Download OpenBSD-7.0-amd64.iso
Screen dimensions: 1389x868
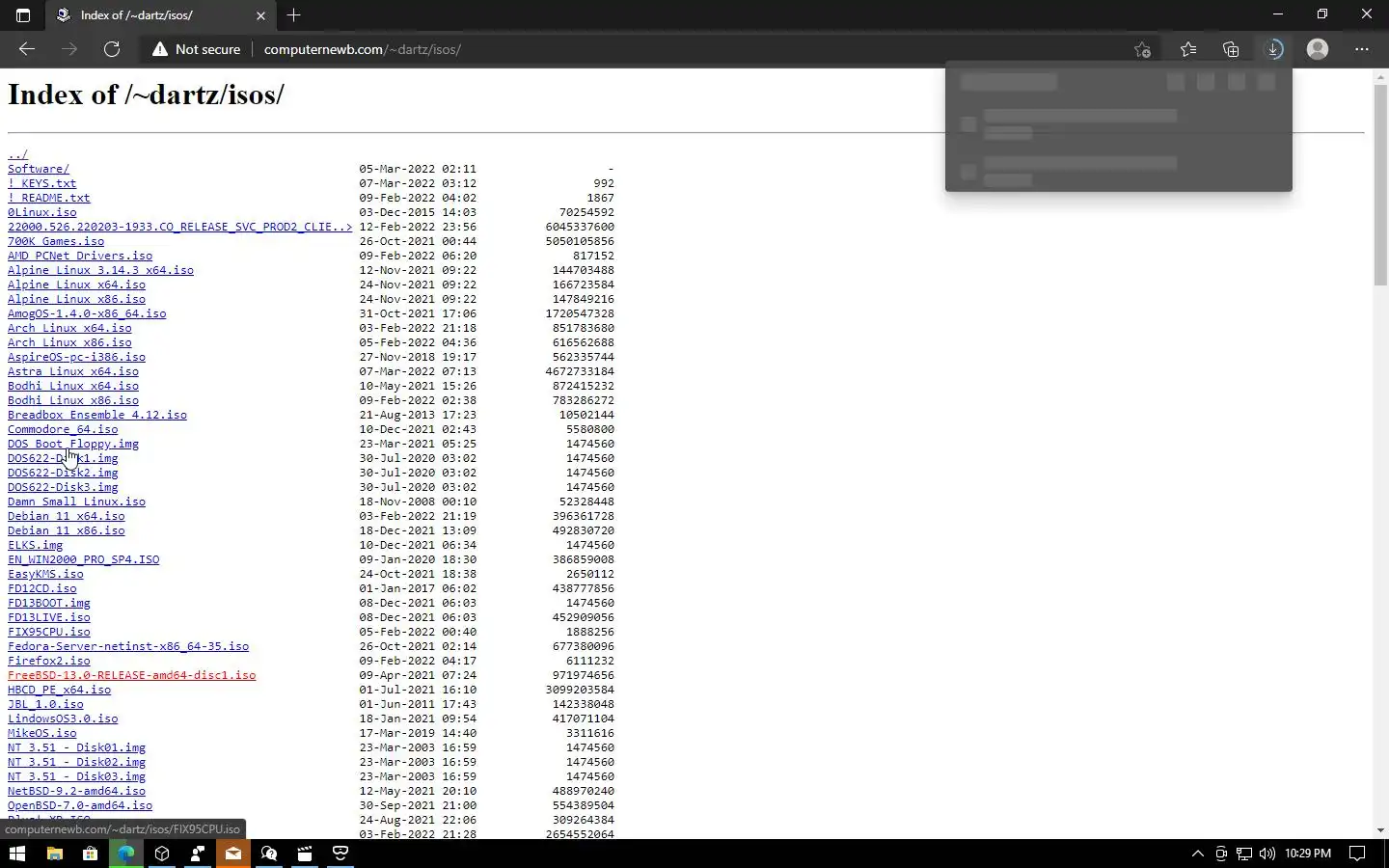[80, 805]
